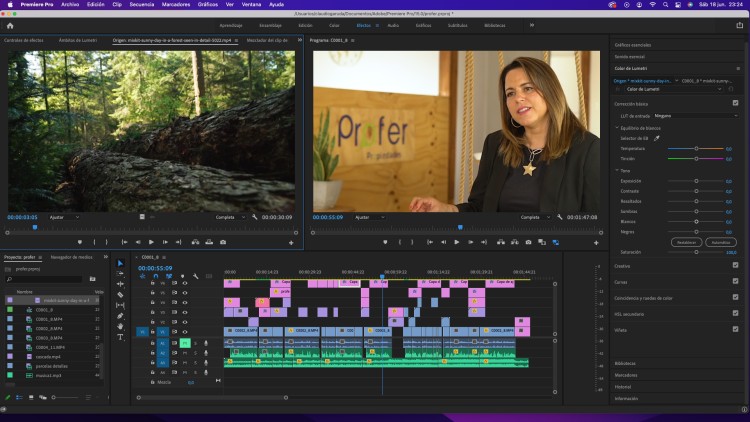
Task: Switch to the Audio workspace tab
Action: [x=393, y=25]
